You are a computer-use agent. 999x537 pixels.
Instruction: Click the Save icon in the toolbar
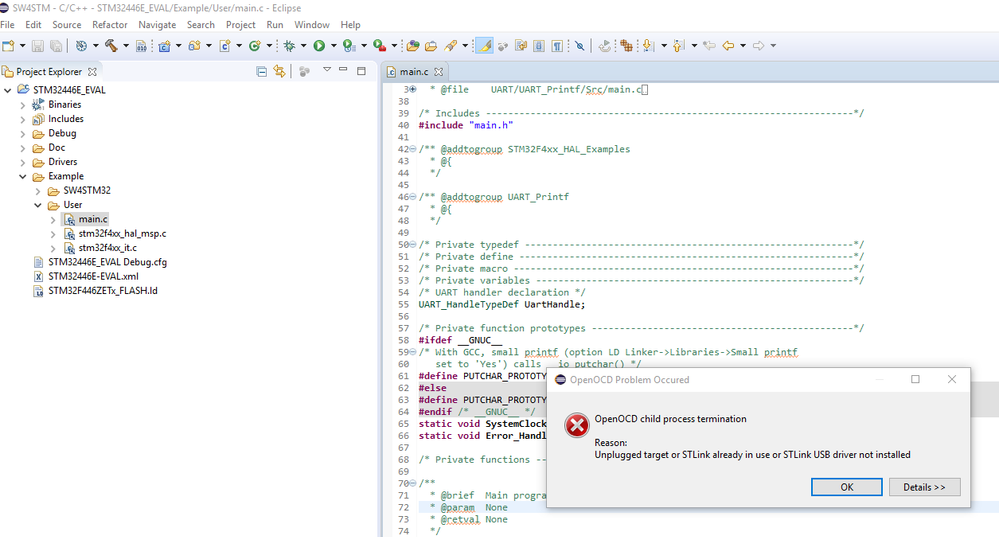(38, 46)
